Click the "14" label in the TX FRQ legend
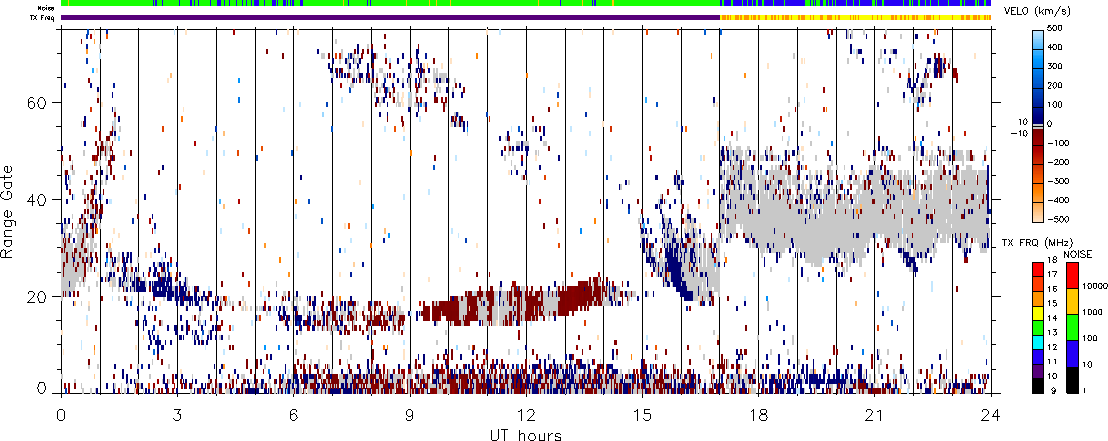Screen dimensions: 1108x441 (x=1053, y=318)
